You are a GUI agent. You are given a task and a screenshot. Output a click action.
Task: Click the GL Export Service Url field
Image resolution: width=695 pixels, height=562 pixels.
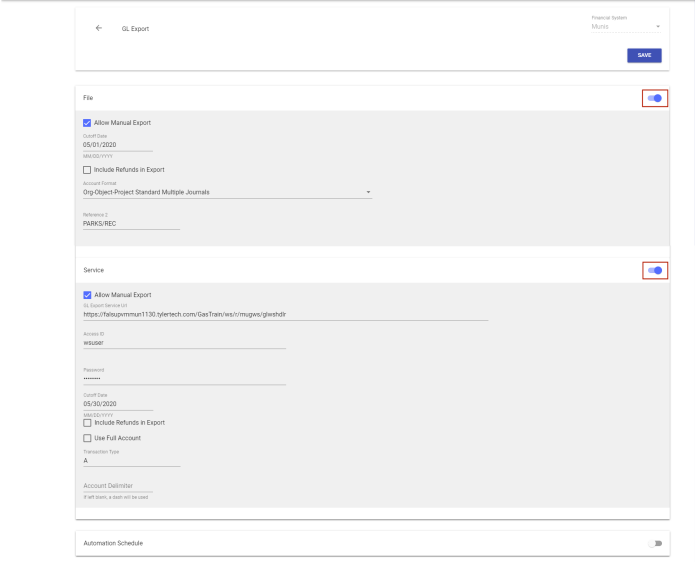[285, 314]
